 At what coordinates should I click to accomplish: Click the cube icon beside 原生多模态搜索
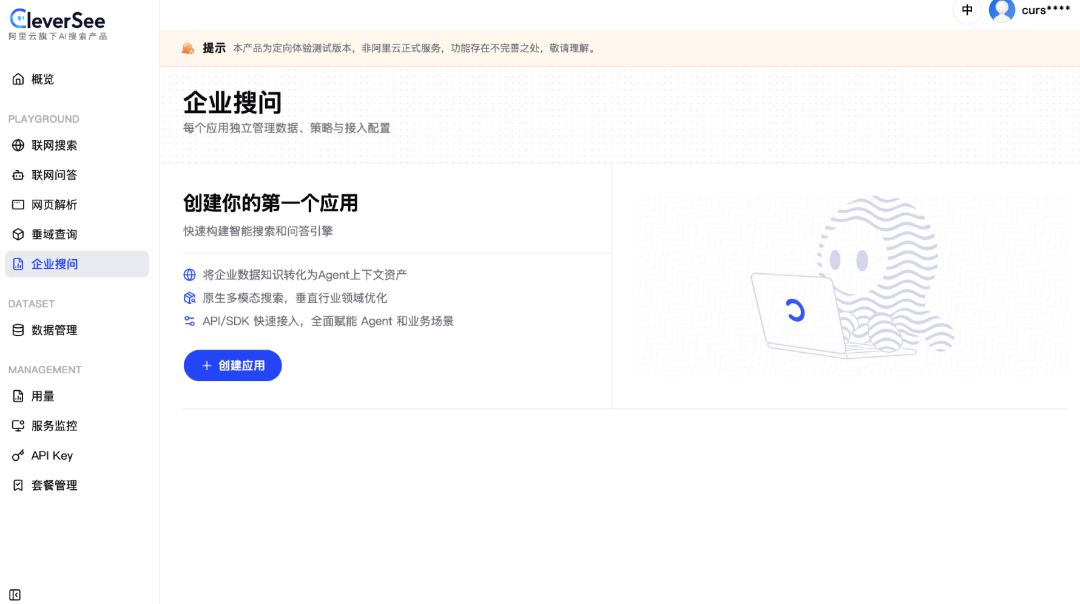click(189, 298)
